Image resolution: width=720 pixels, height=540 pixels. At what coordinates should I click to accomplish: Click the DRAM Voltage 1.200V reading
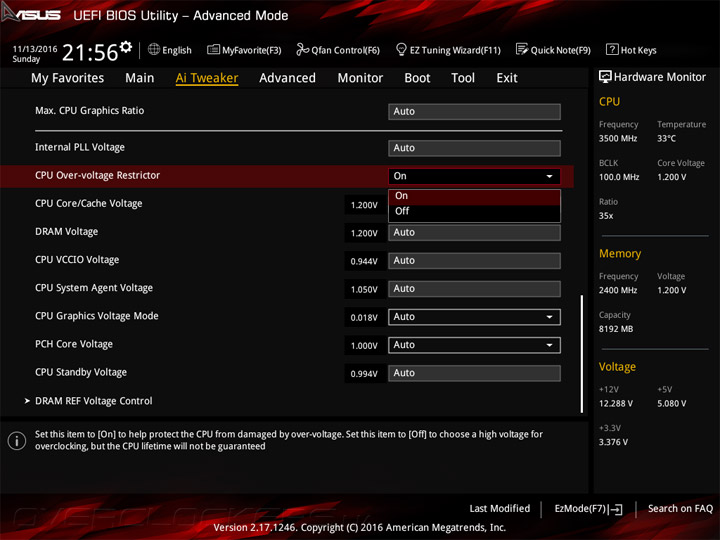pos(364,233)
